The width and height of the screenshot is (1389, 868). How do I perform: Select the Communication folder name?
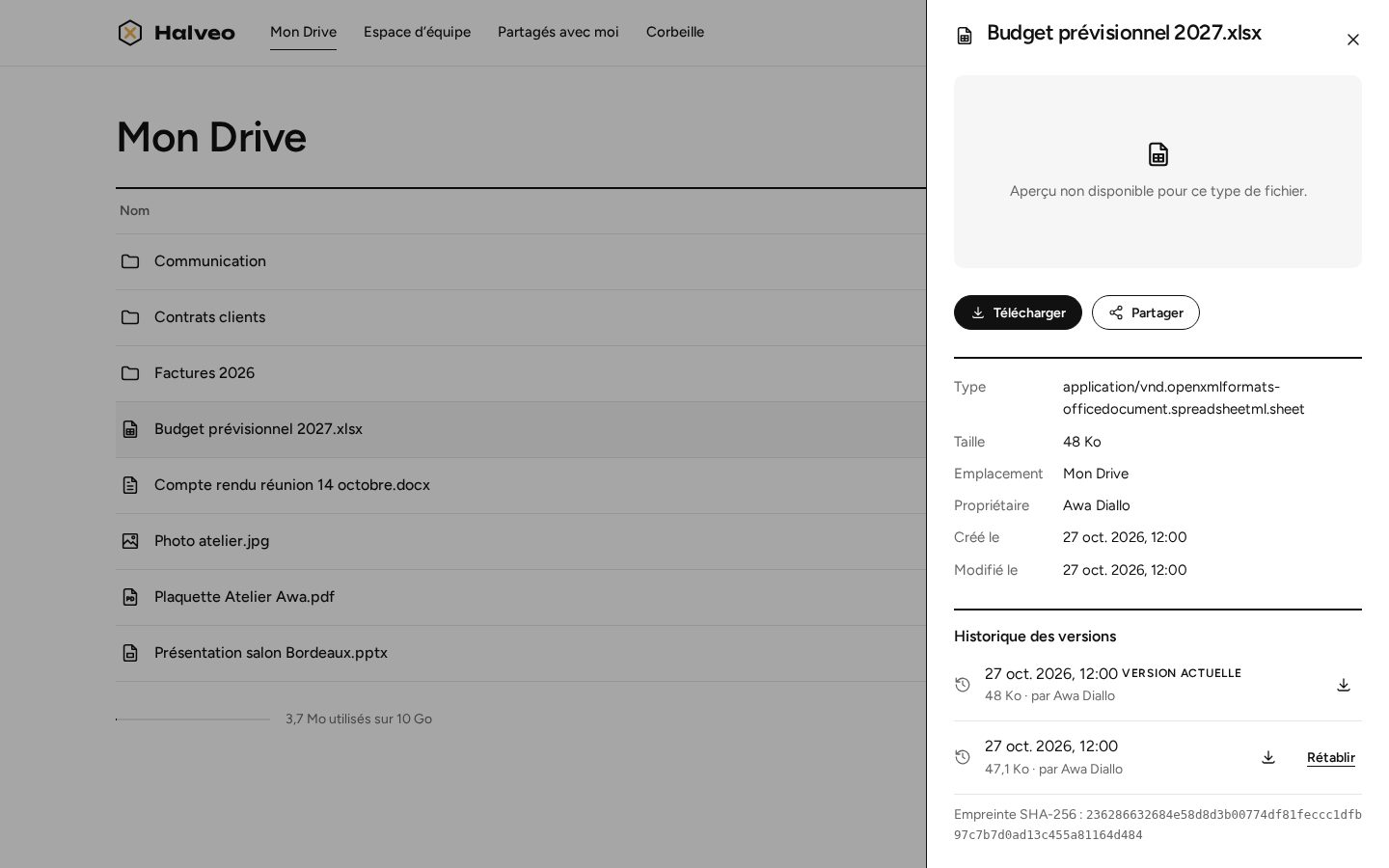210,261
